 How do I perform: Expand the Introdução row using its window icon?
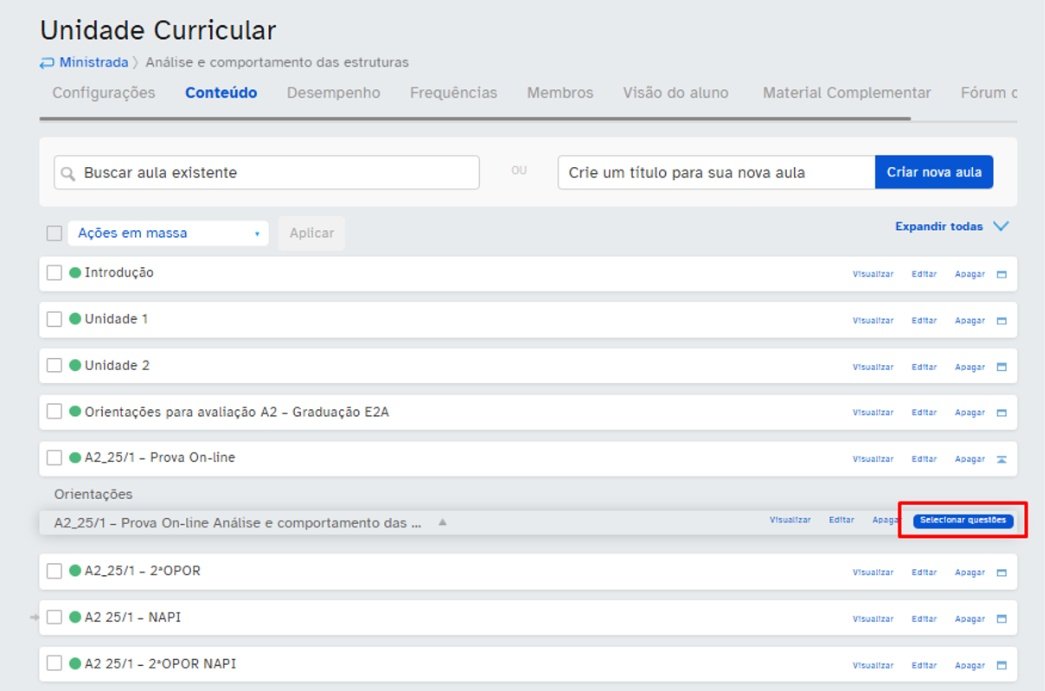point(1001,275)
